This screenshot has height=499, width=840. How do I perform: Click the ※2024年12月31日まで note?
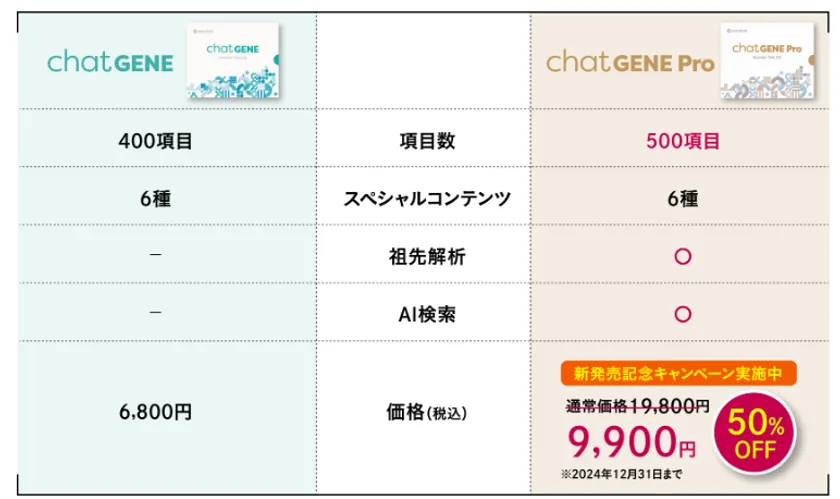pyautogui.click(x=622, y=472)
